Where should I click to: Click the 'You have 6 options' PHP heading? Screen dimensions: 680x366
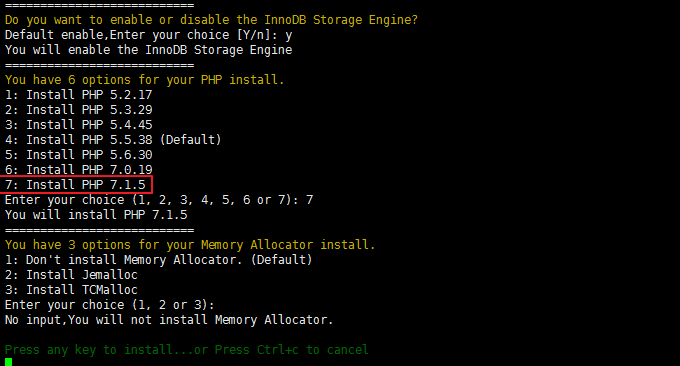coord(144,80)
